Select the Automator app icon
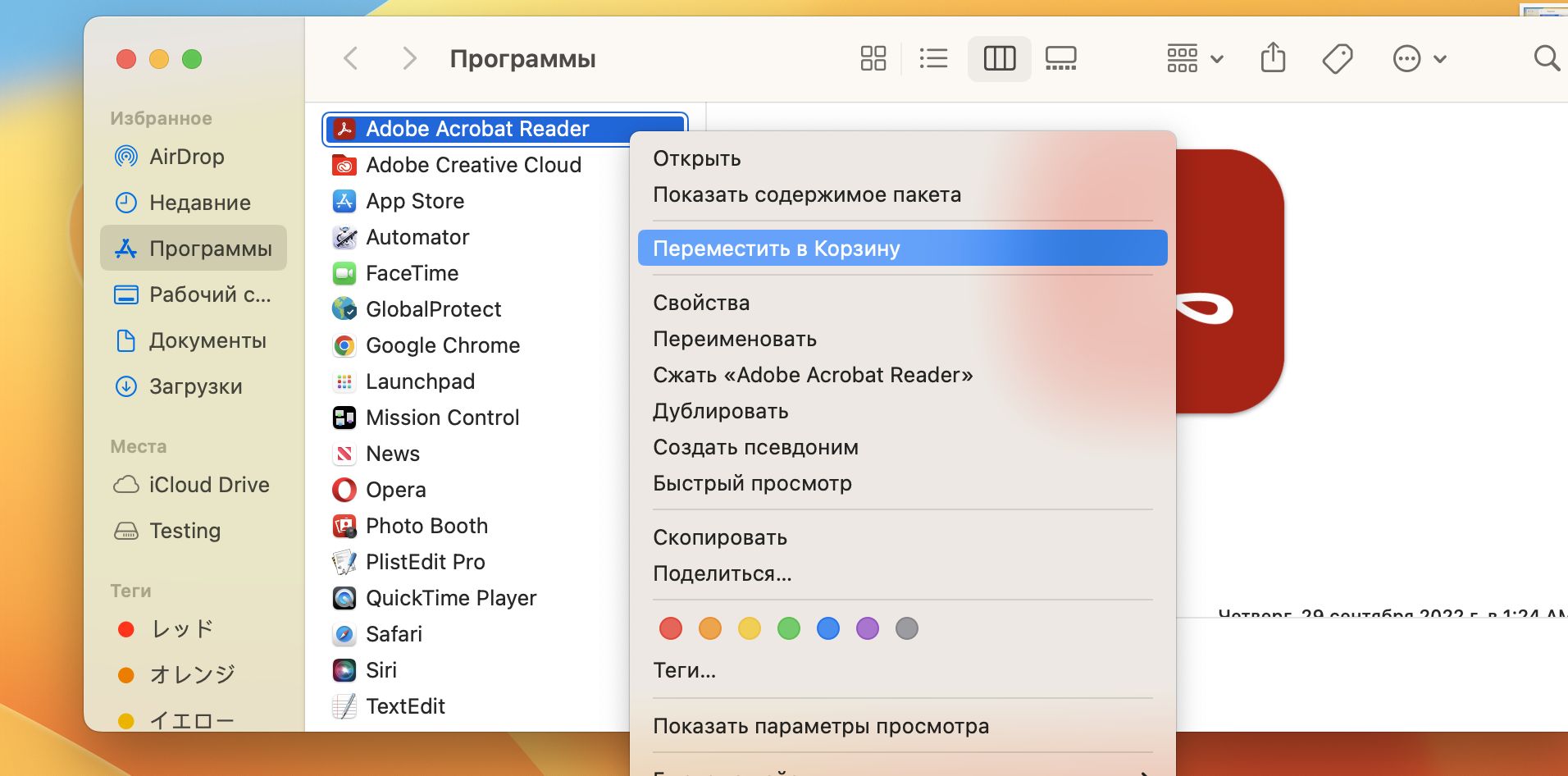The image size is (1568, 776). pyautogui.click(x=344, y=237)
